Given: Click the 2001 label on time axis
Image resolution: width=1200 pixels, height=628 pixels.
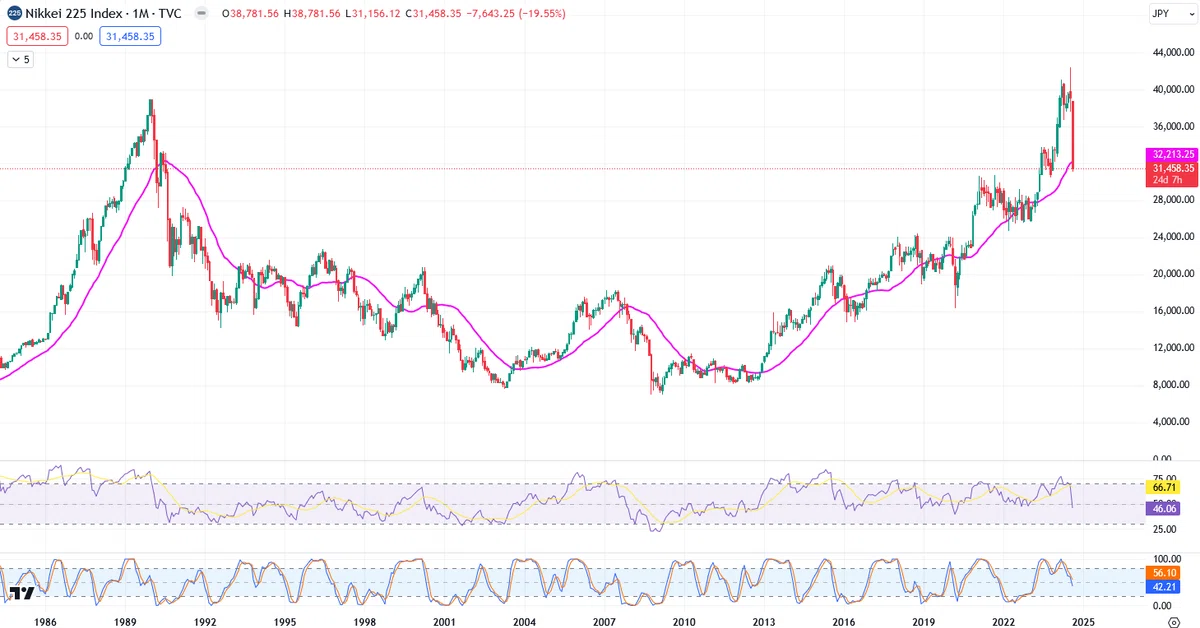Looking at the screenshot, I should point(444,621).
